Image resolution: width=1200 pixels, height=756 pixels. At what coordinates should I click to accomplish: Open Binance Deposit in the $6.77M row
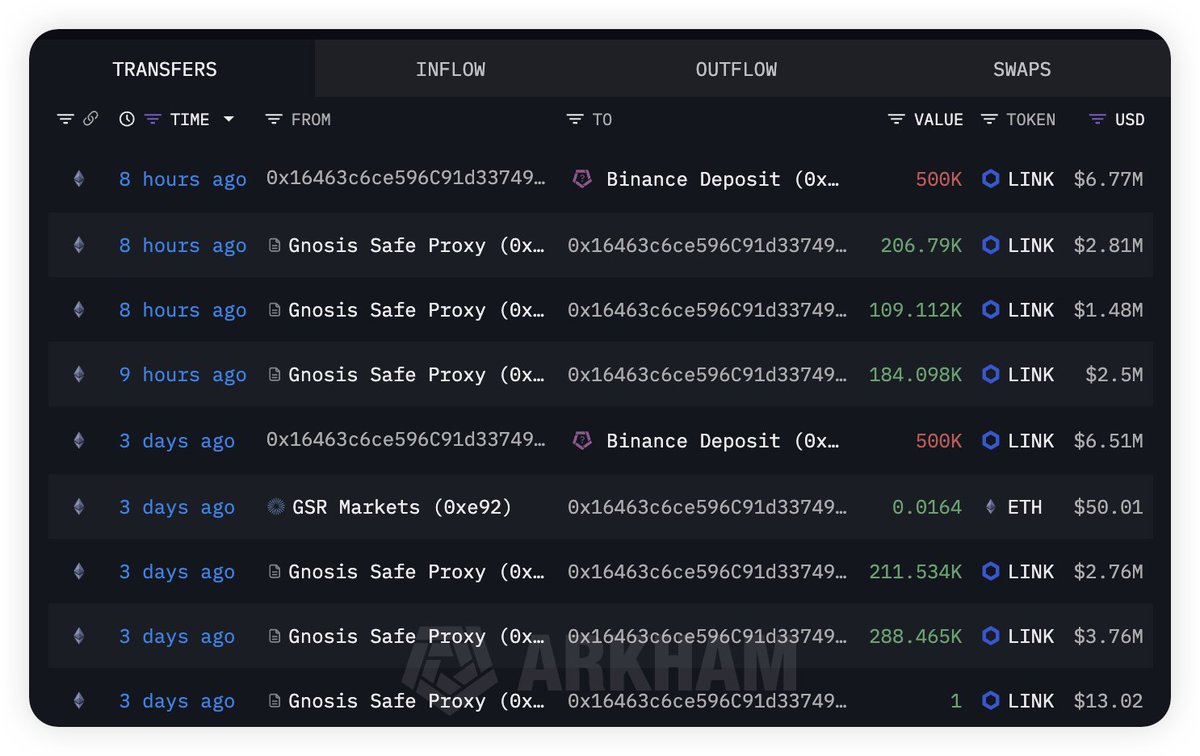(x=723, y=180)
